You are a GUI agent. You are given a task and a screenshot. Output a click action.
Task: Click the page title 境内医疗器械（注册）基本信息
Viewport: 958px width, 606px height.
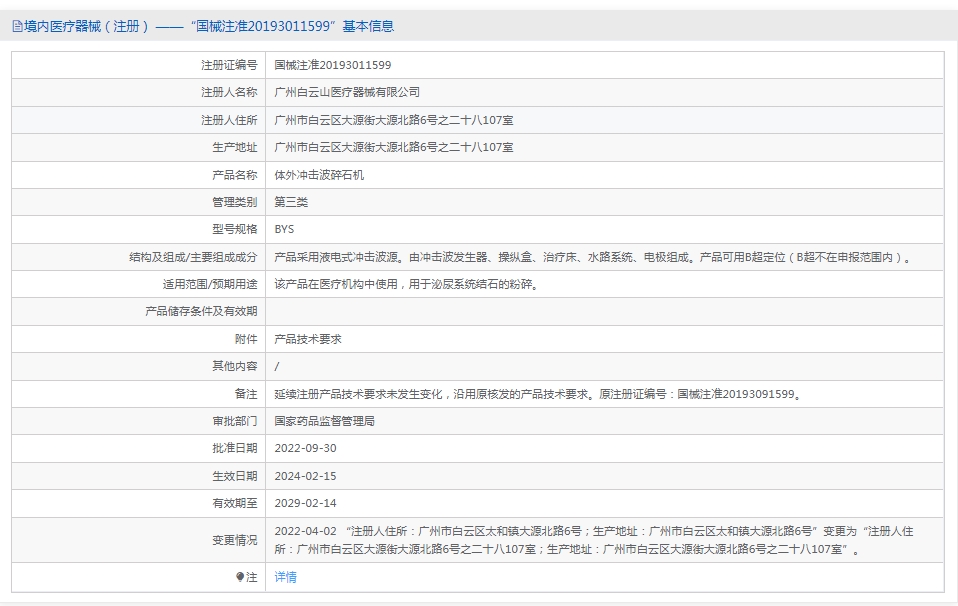click(209, 26)
